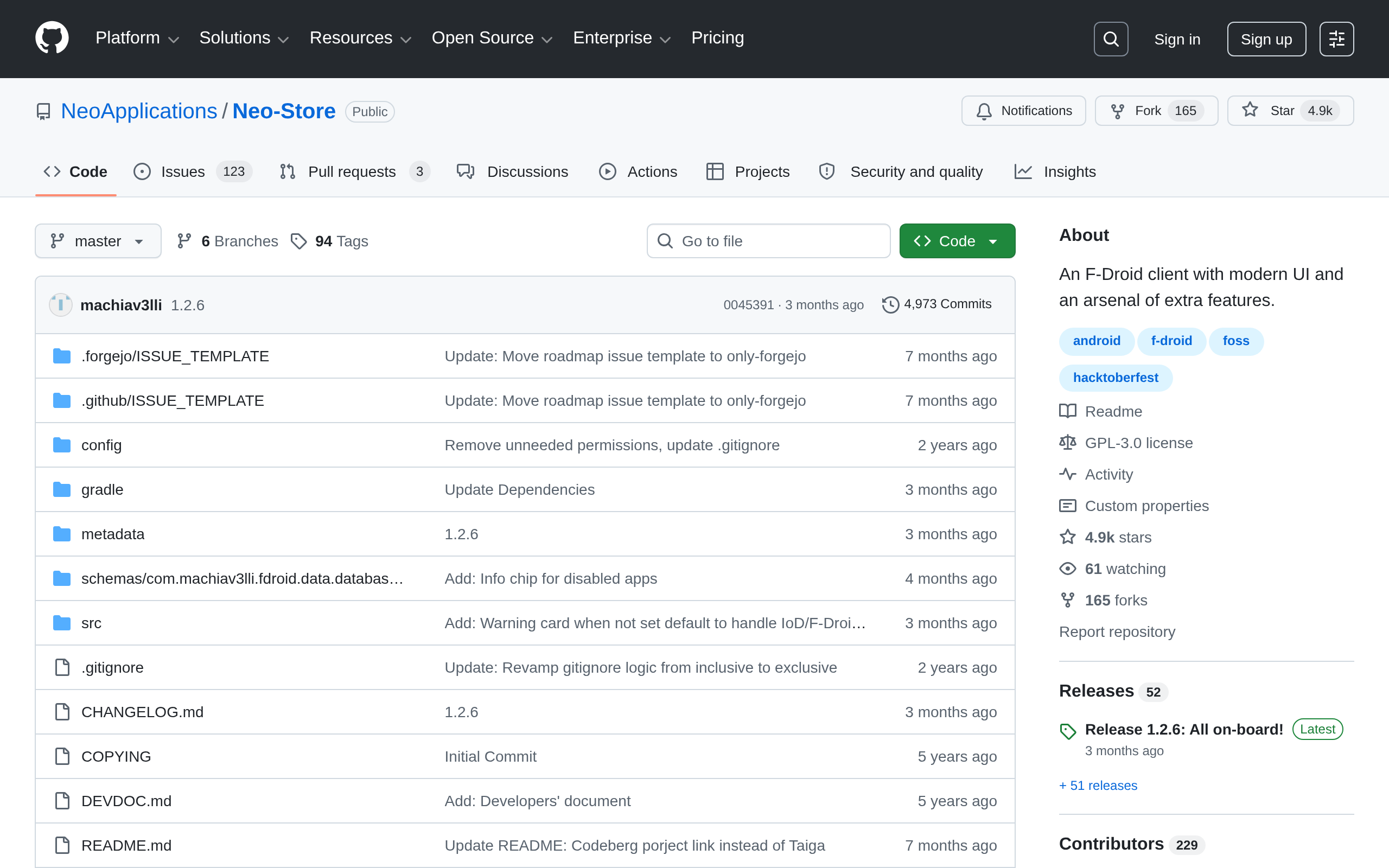This screenshot has height=868, width=1389.
Task: Click the + 51 releases link
Action: tap(1098, 786)
